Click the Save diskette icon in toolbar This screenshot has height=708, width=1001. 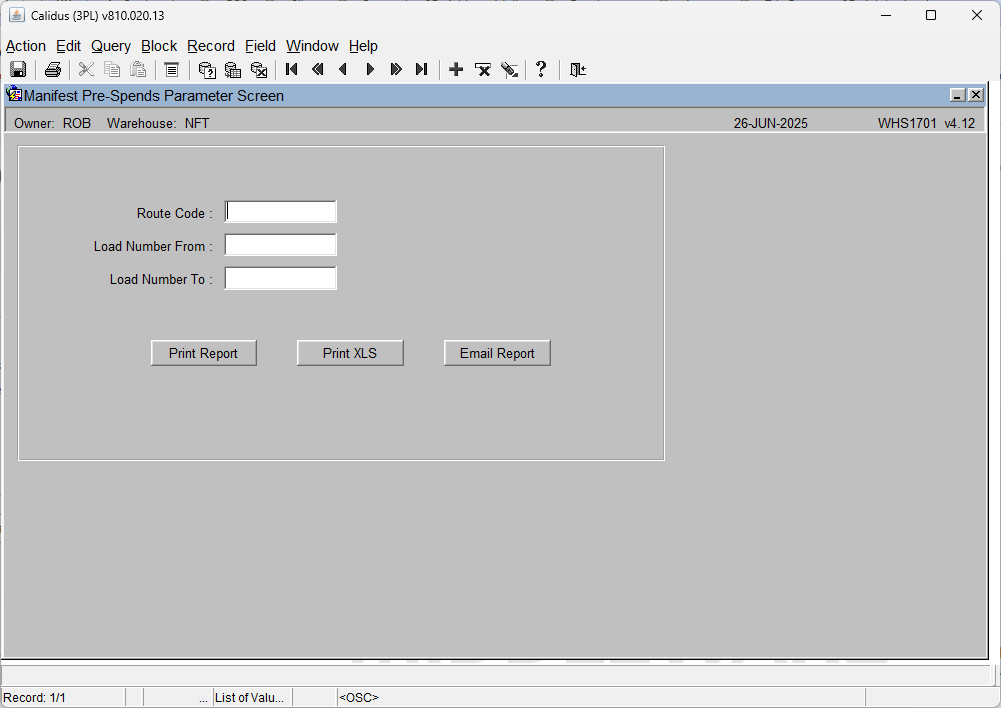(18, 70)
